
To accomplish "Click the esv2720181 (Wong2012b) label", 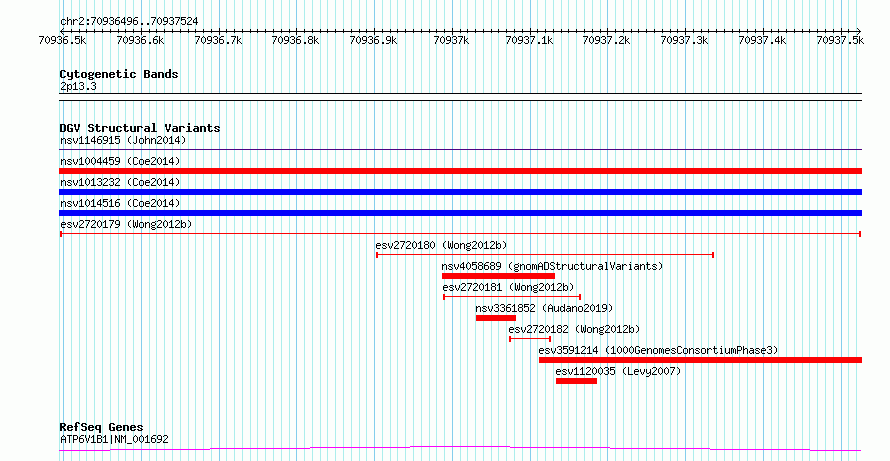I will tap(509, 287).
